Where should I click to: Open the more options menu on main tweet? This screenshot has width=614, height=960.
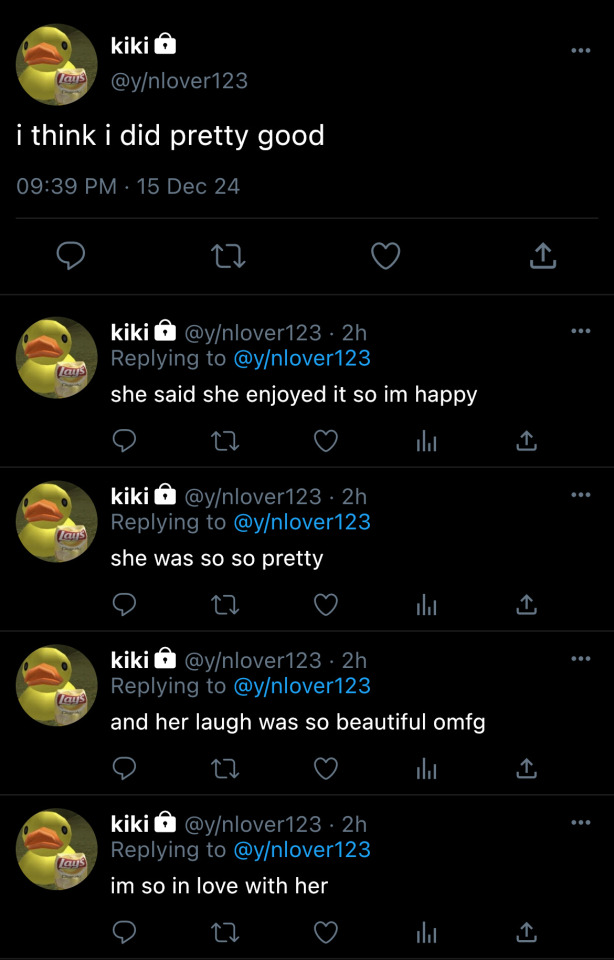(x=580, y=50)
